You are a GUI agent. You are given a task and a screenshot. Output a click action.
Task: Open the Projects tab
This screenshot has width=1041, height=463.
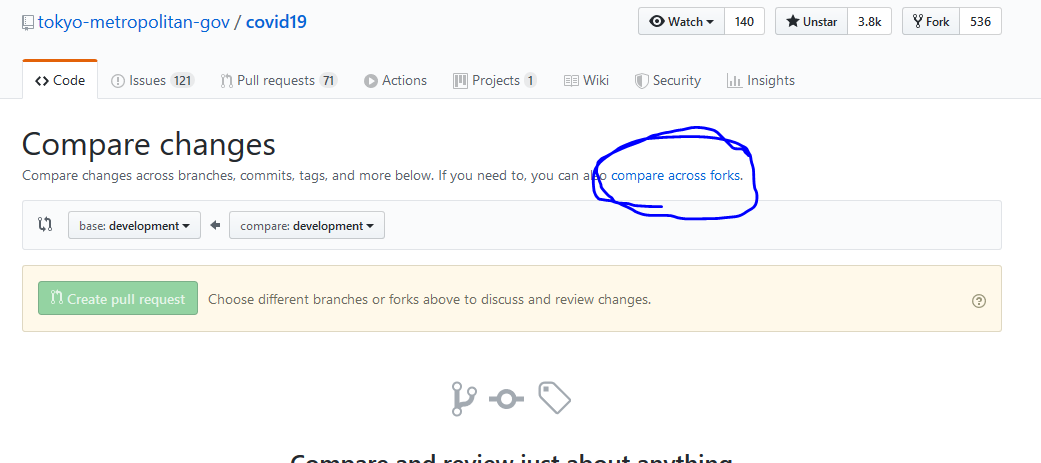[x=495, y=80]
